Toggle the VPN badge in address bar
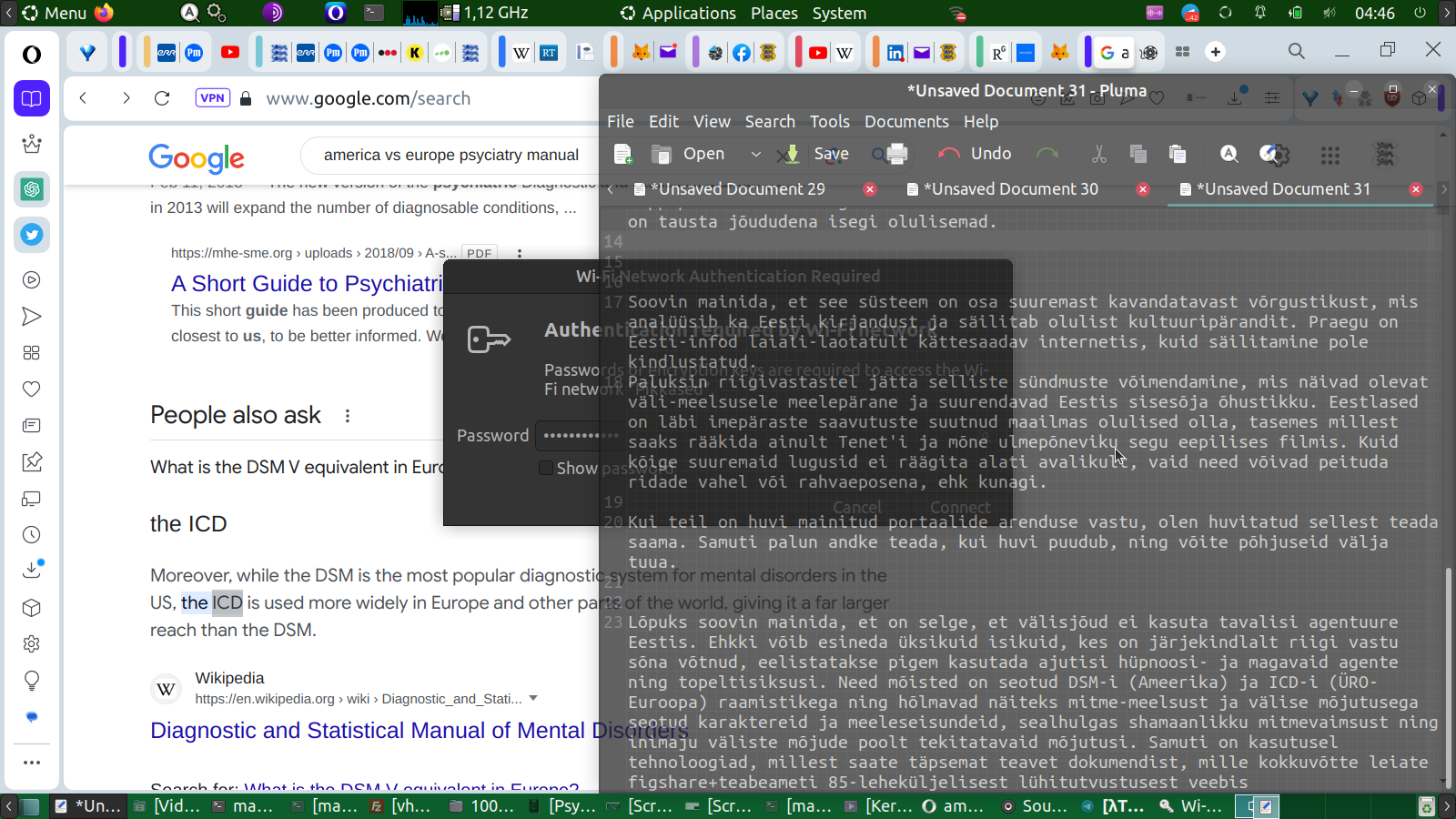1456x819 pixels. click(x=212, y=98)
